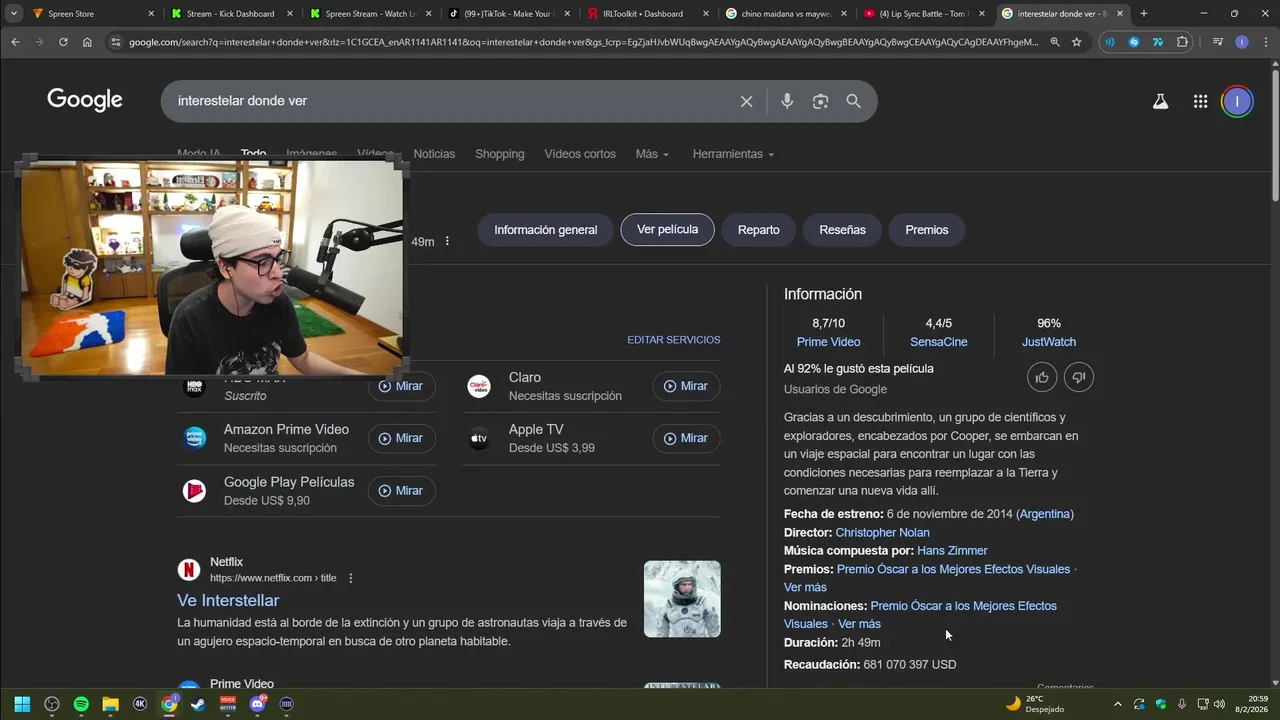Click Mirar for Amazon Prime Video
1280x720 pixels.
pos(401,438)
